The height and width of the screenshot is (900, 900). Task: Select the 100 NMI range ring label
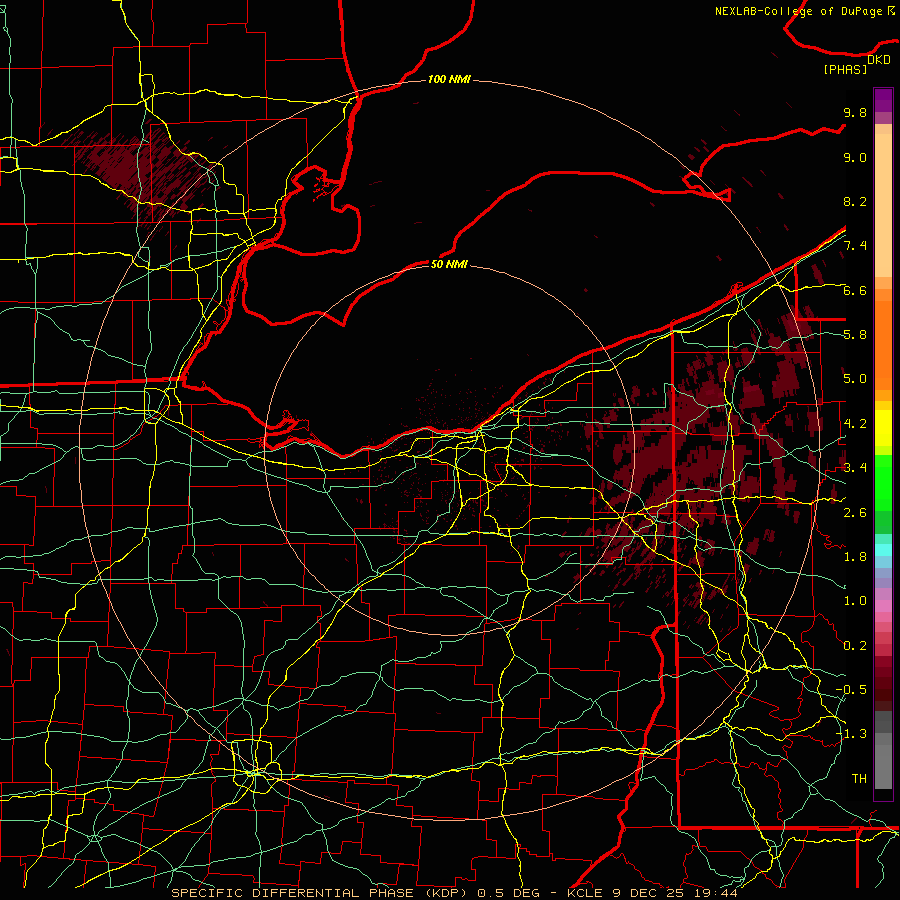pos(449,79)
